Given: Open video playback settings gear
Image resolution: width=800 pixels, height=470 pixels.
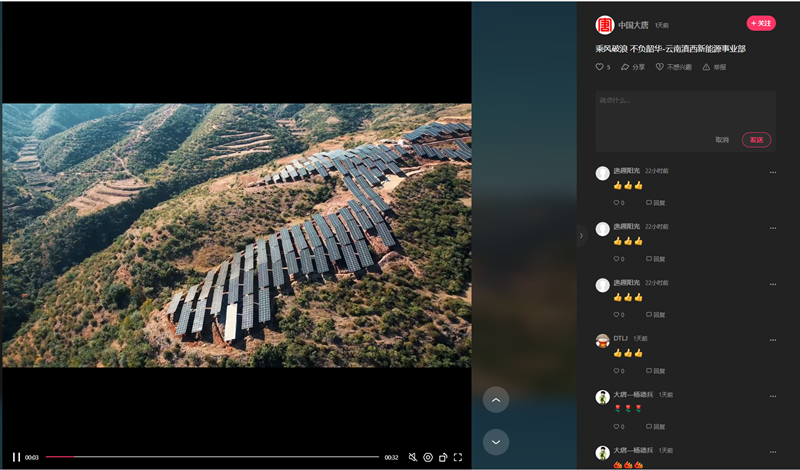Looking at the screenshot, I should tap(428, 457).
